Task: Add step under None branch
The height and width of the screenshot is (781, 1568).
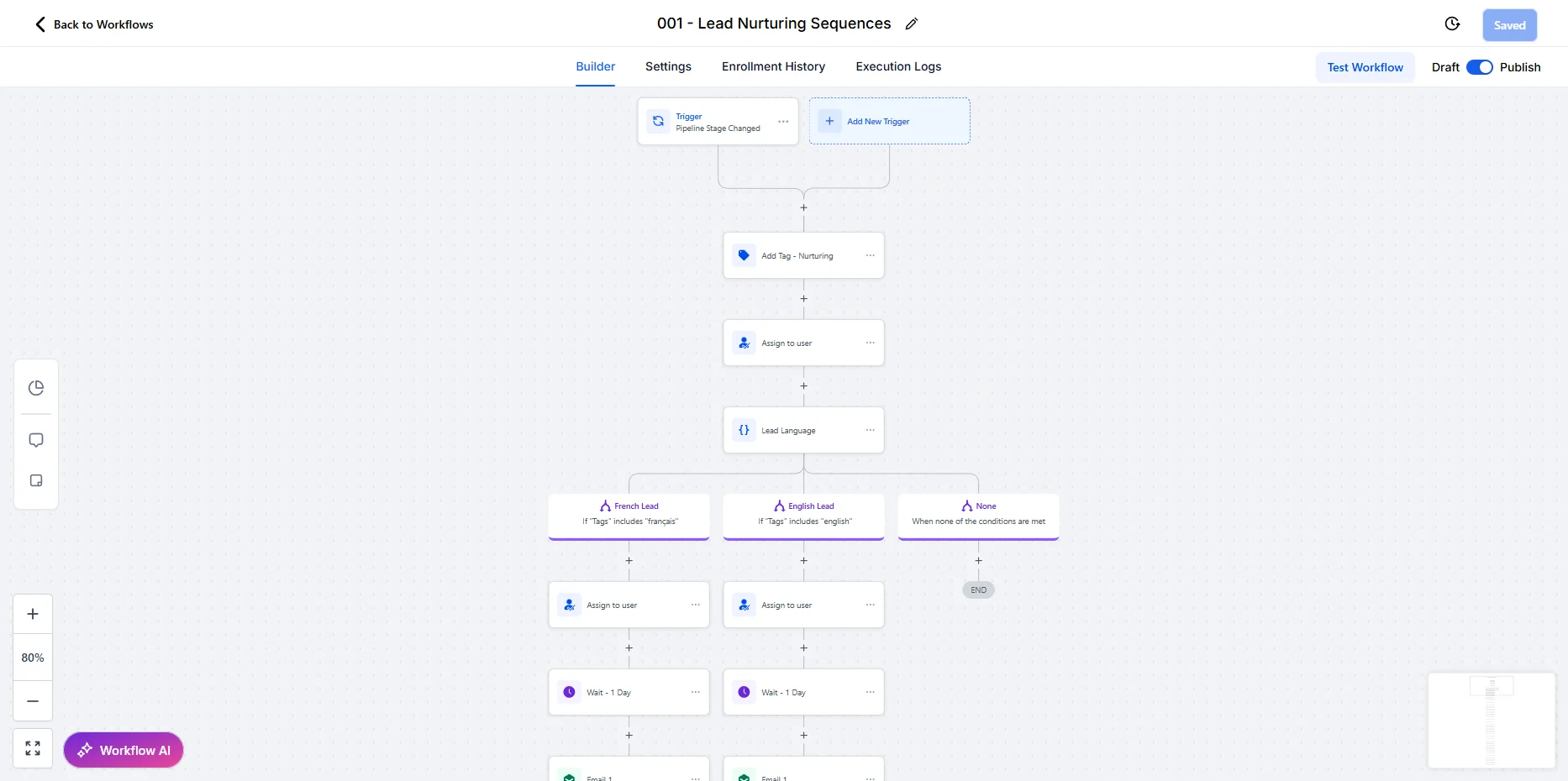Action: 978,561
